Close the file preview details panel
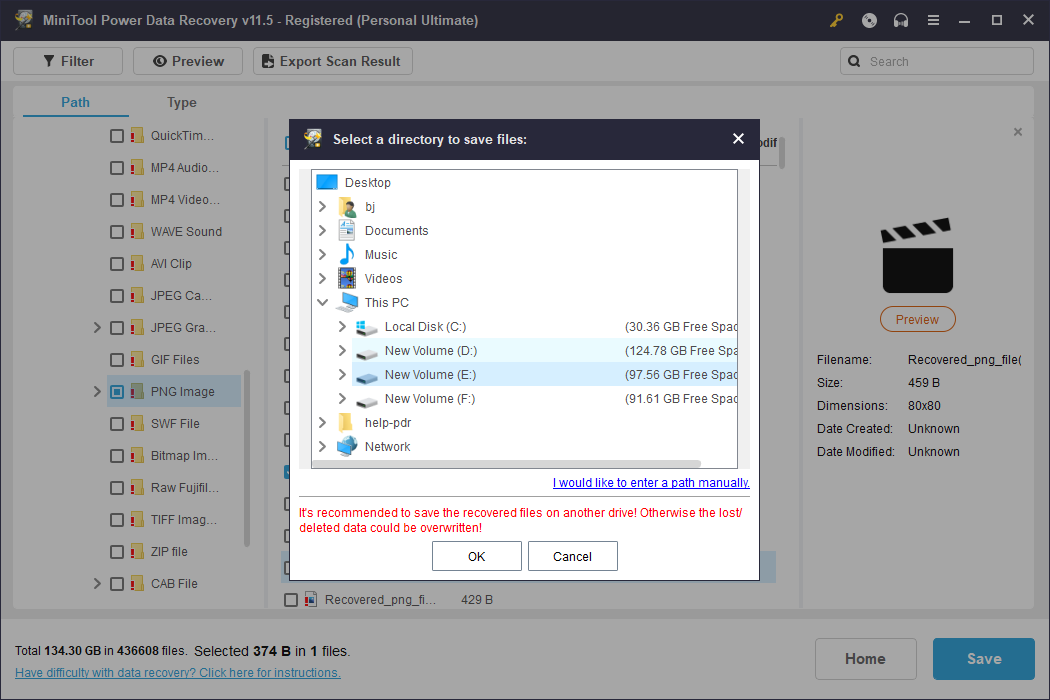This screenshot has width=1050, height=700. point(1018,132)
